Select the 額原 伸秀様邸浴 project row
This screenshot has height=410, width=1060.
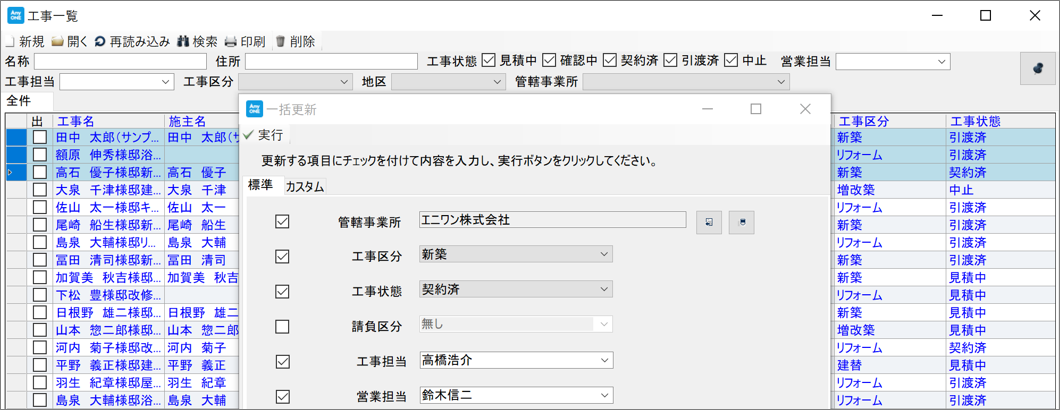pyautogui.click(x=108, y=155)
